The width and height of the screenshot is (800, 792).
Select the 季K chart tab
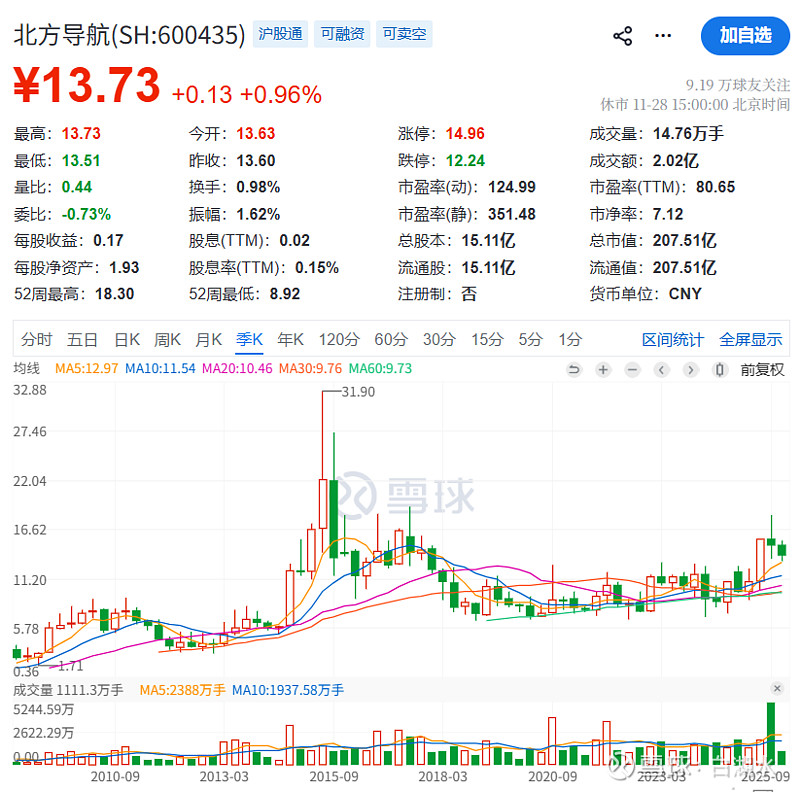249,339
